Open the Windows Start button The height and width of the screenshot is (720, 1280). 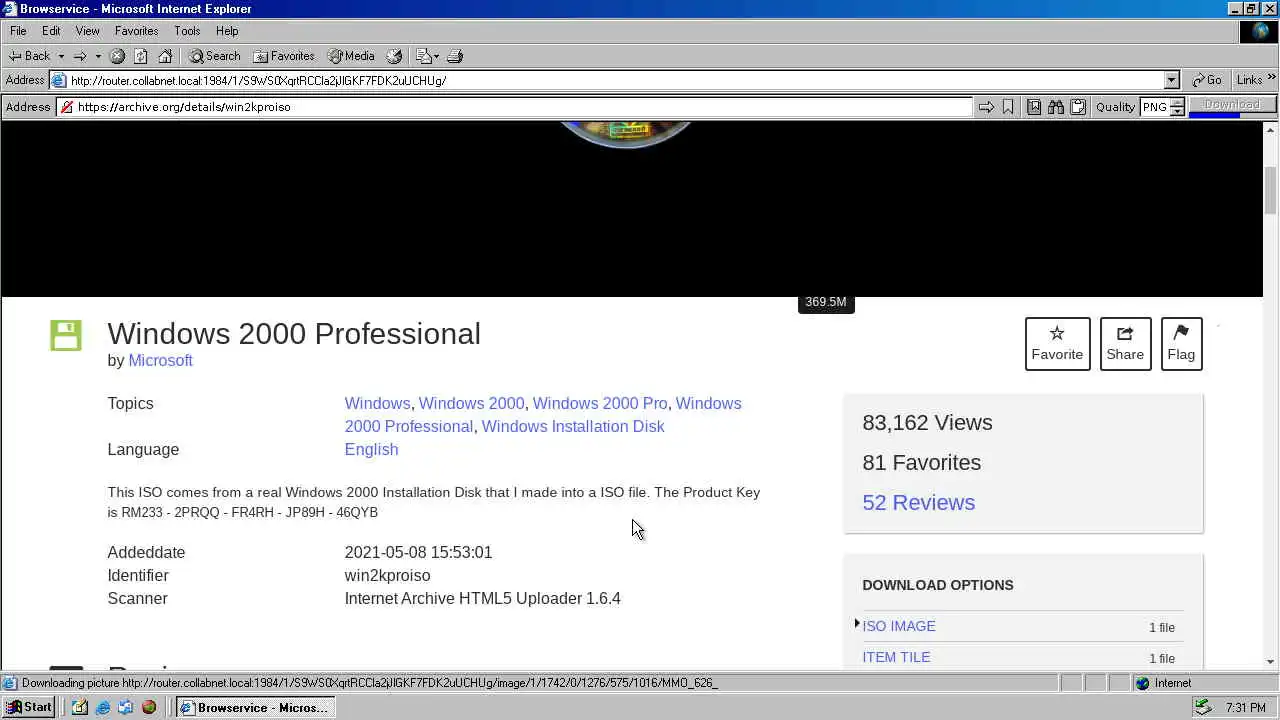pos(29,707)
